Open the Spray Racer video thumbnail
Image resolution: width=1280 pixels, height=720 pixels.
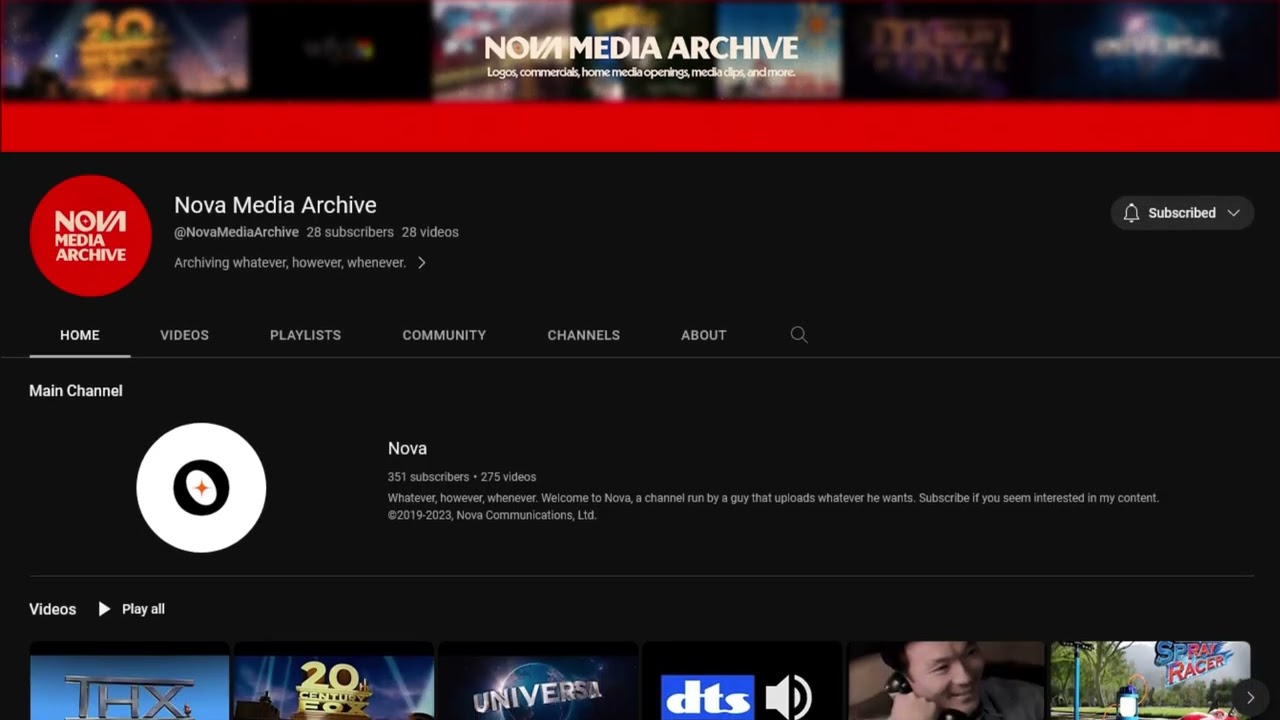coord(1150,681)
